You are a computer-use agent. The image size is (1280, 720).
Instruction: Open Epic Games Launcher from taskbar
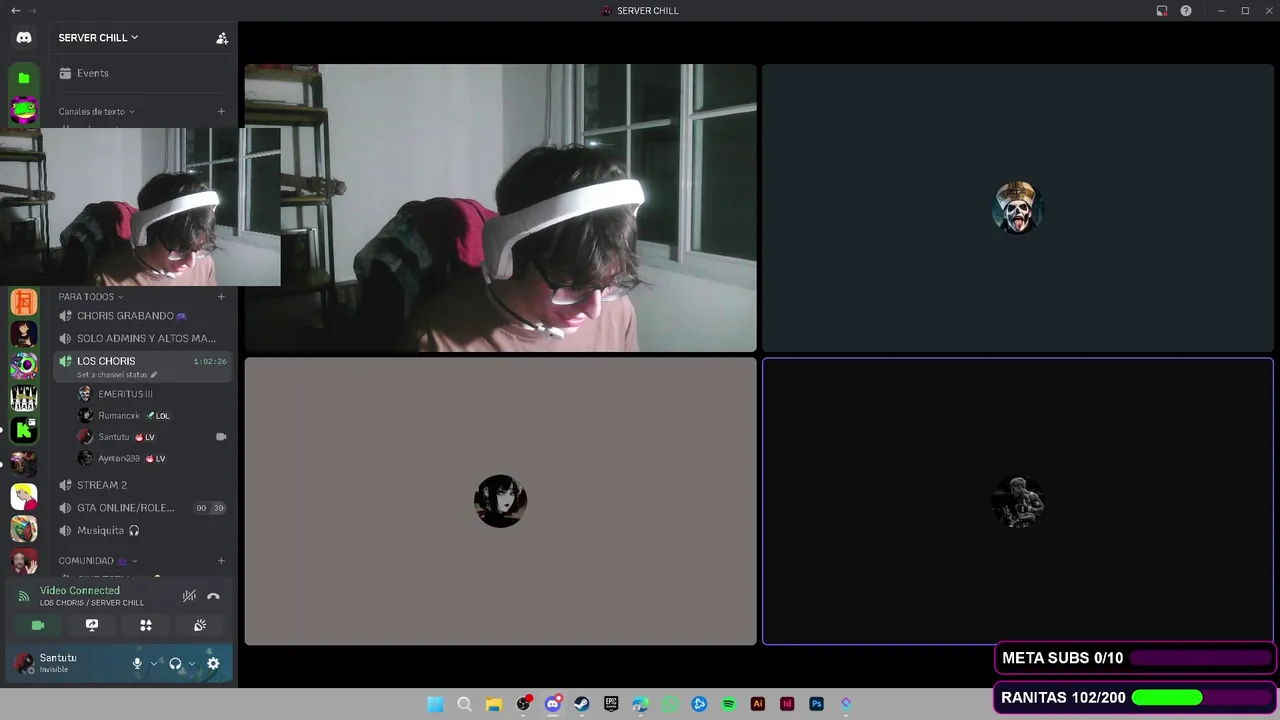pyautogui.click(x=611, y=704)
